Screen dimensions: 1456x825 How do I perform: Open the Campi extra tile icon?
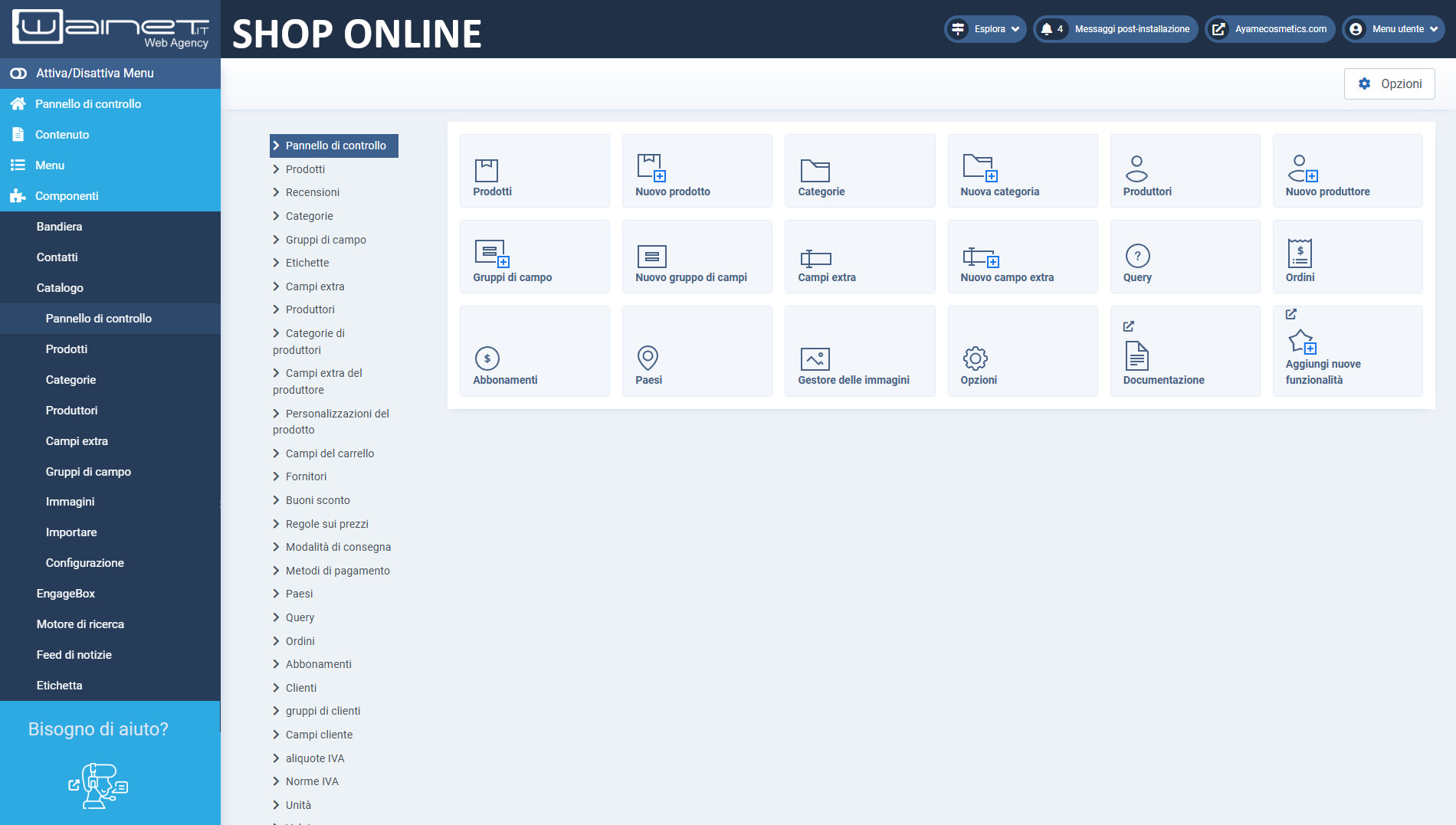point(815,258)
